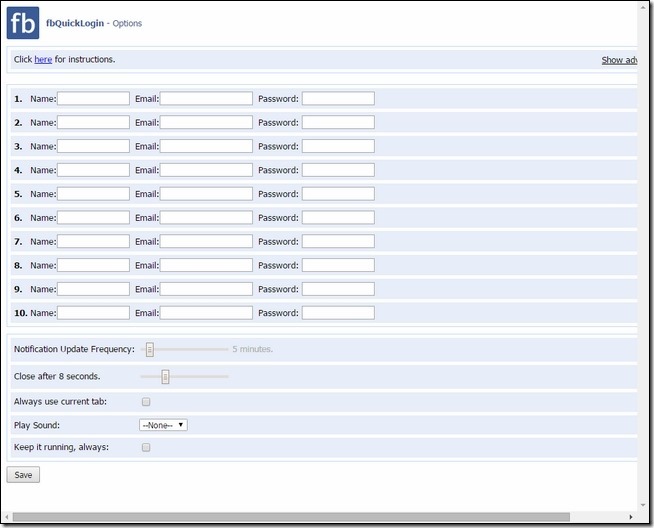The image size is (654, 528).
Task: Click the 'Play Sound:' label
Action: click(x=37, y=425)
